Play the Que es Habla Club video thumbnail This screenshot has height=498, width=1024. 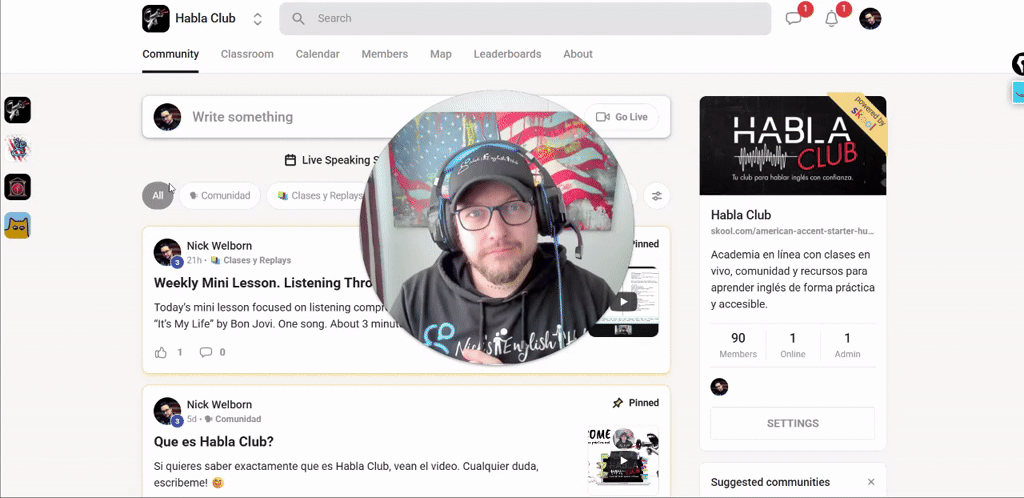click(x=623, y=460)
